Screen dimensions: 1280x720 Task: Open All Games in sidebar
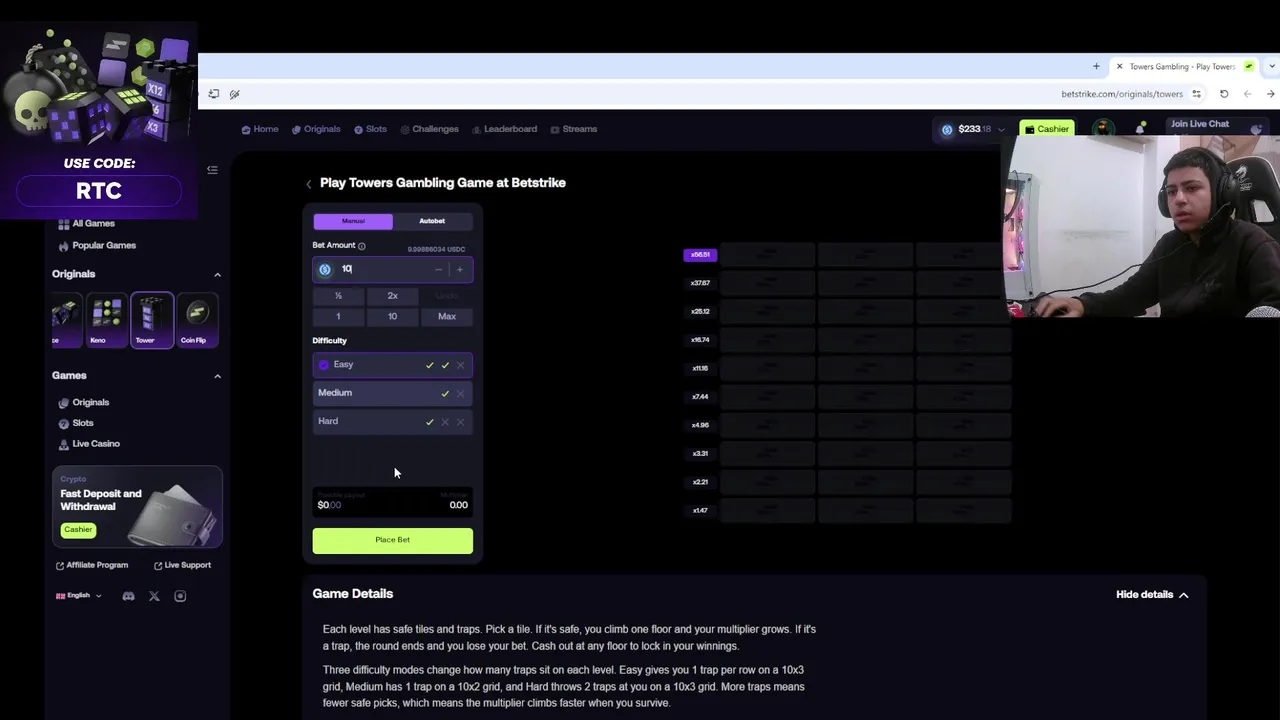pyautogui.click(x=86, y=224)
